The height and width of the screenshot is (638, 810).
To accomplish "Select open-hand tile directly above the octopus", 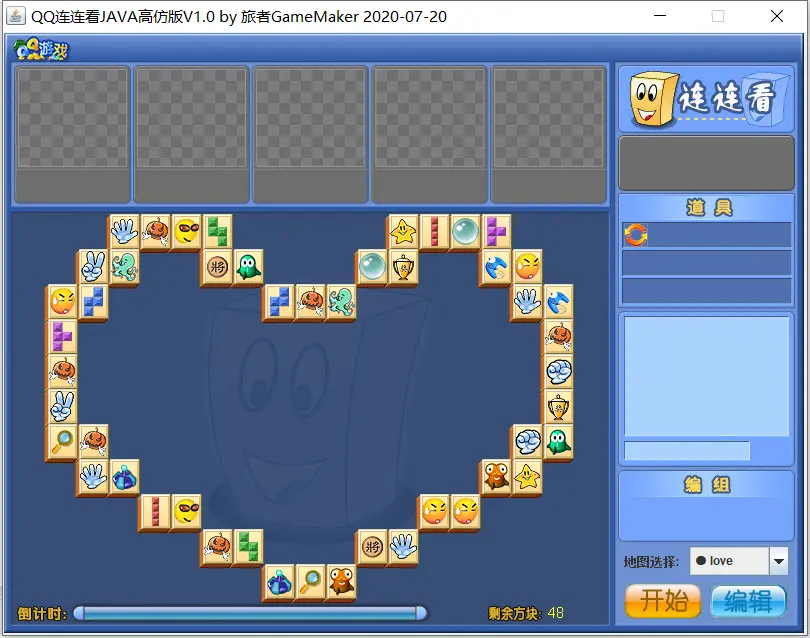I will pyautogui.click(x=124, y=231).
